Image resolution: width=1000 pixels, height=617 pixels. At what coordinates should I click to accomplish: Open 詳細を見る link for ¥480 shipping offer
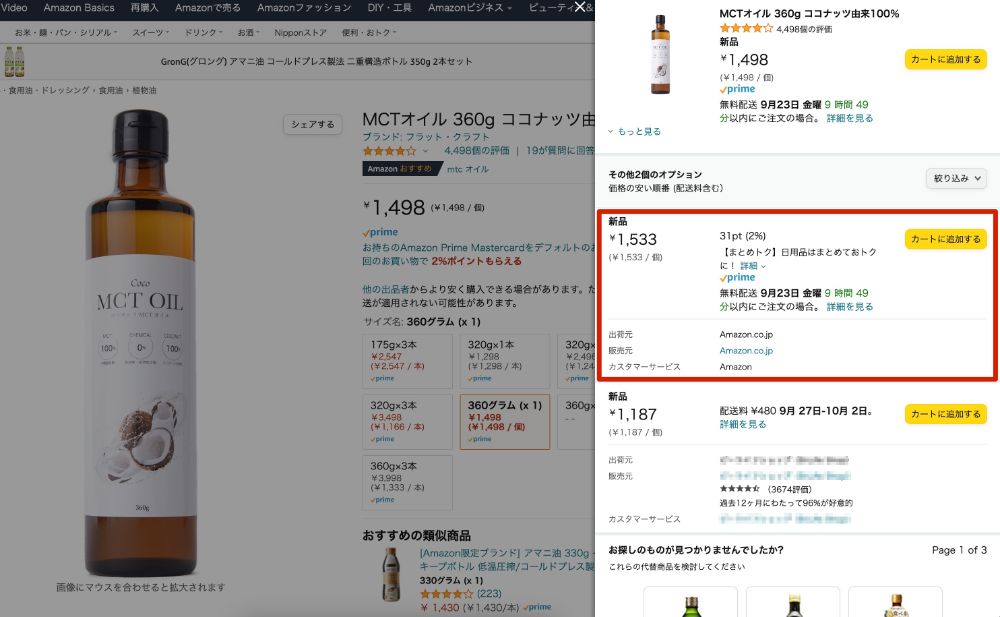click(743, 424)
